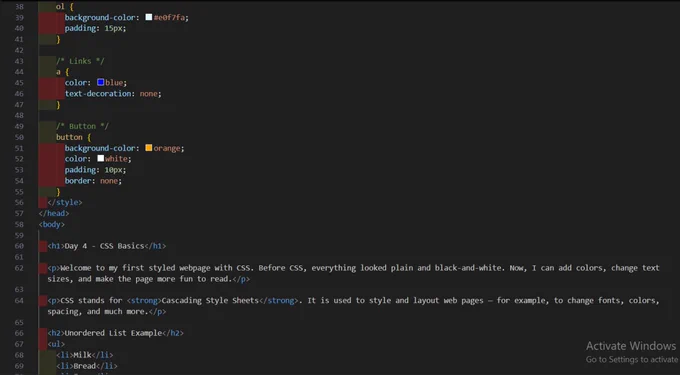Click the opening <ul> tag
The width and height of the screenshot is (680, 375).
point(56,344)
